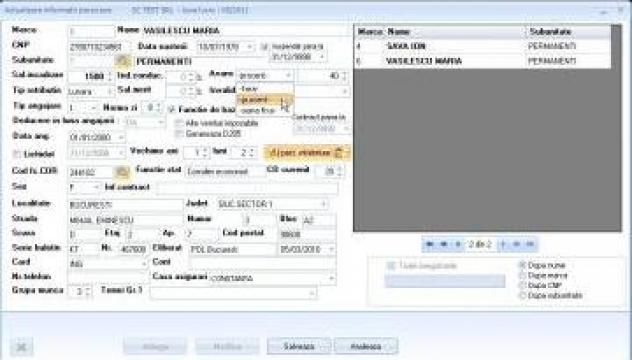Click the CNP input field
The width and height of the screenshot is (632, 360).
tap(98, 47)
